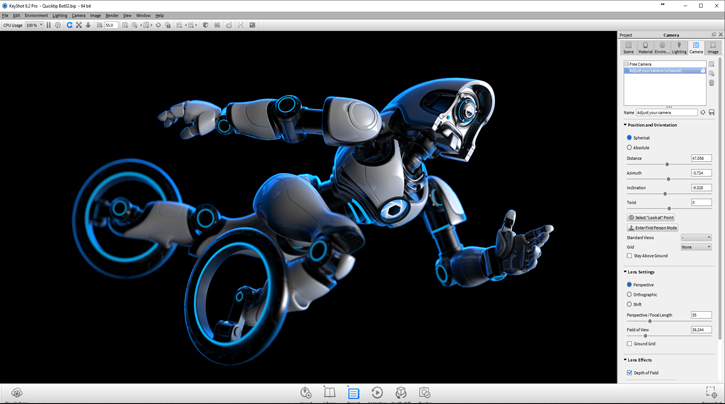Click Enter First Person Mode button

coord(652,228)
